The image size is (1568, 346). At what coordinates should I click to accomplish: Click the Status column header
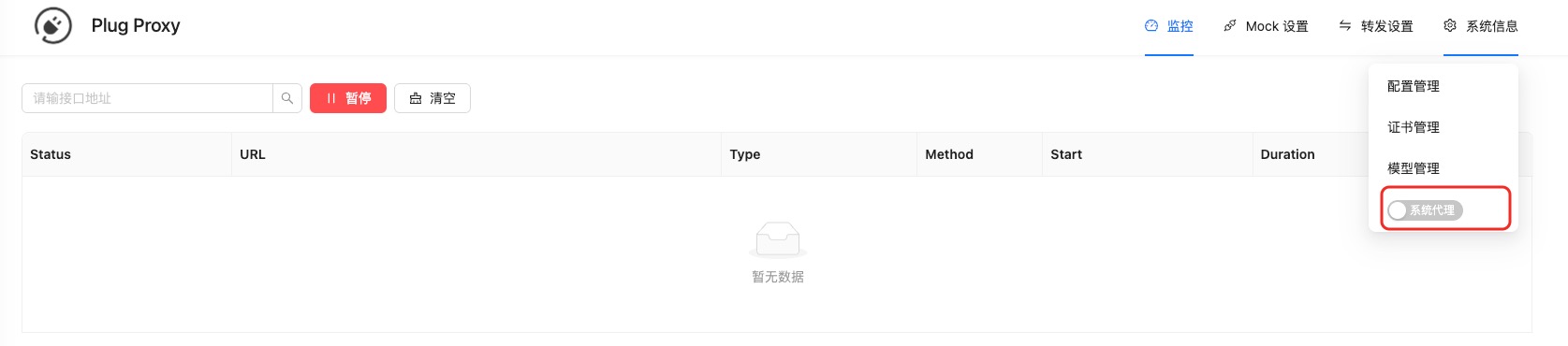51,154
